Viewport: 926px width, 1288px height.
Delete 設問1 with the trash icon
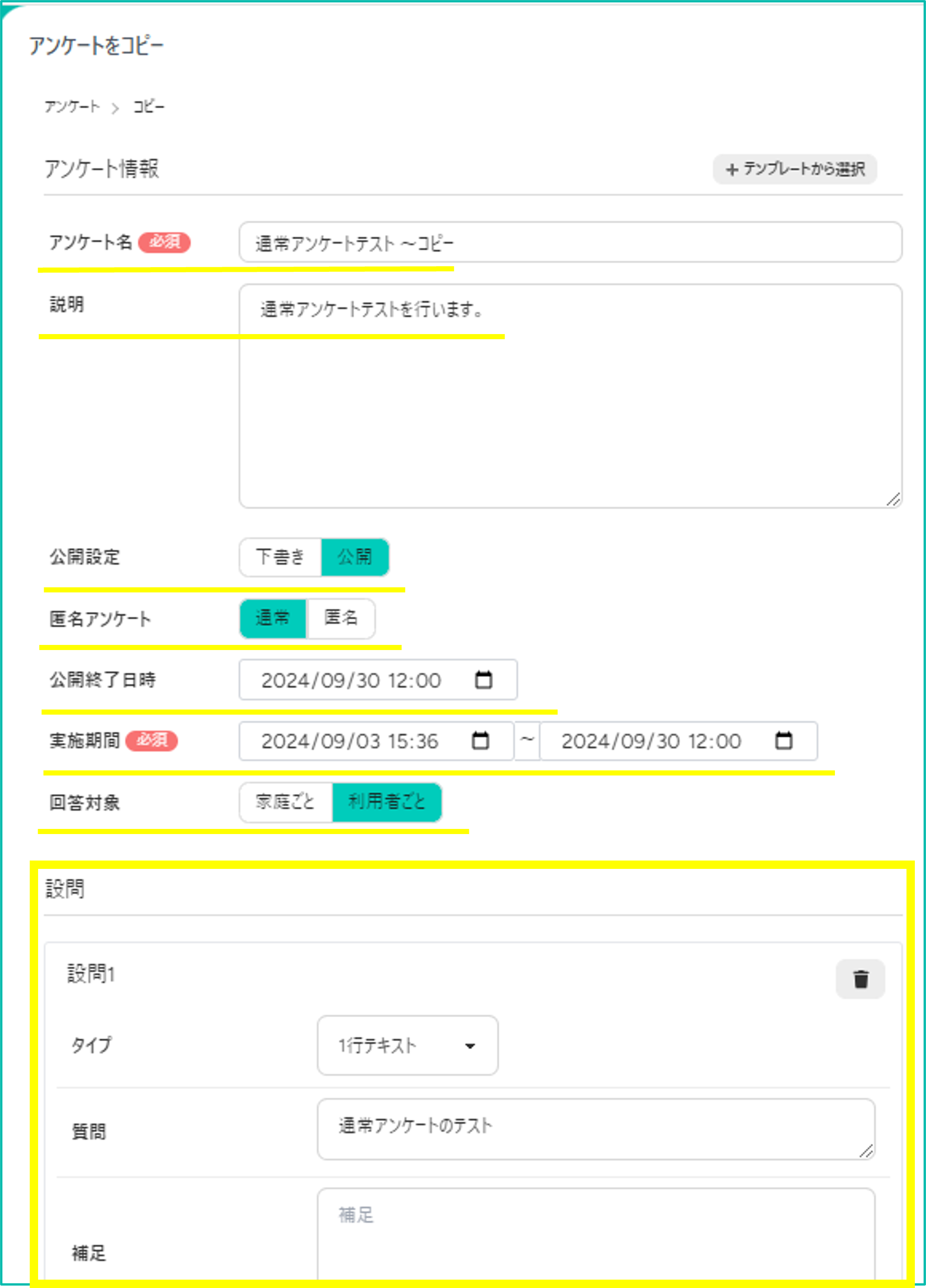[860, 979]
